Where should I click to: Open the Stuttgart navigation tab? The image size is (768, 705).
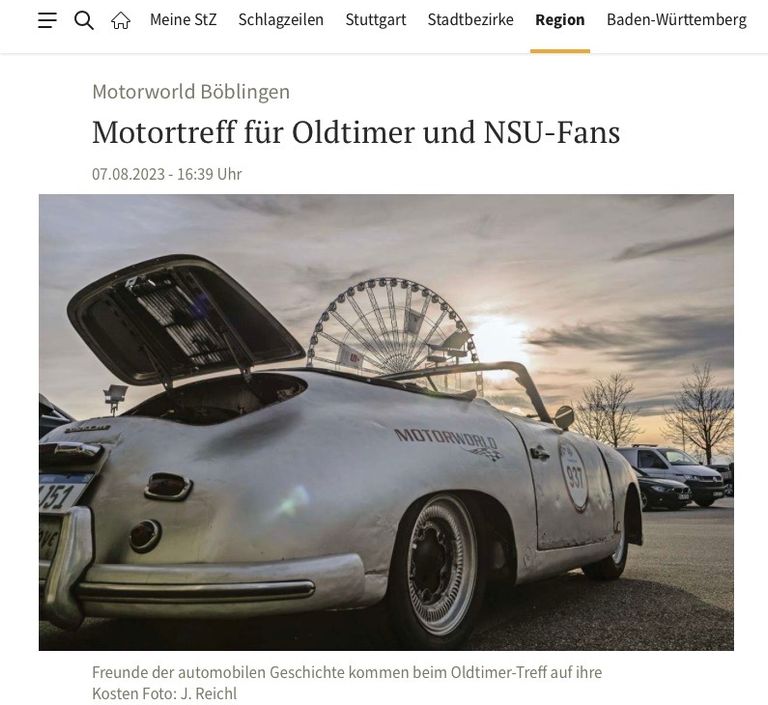[376, 20]
